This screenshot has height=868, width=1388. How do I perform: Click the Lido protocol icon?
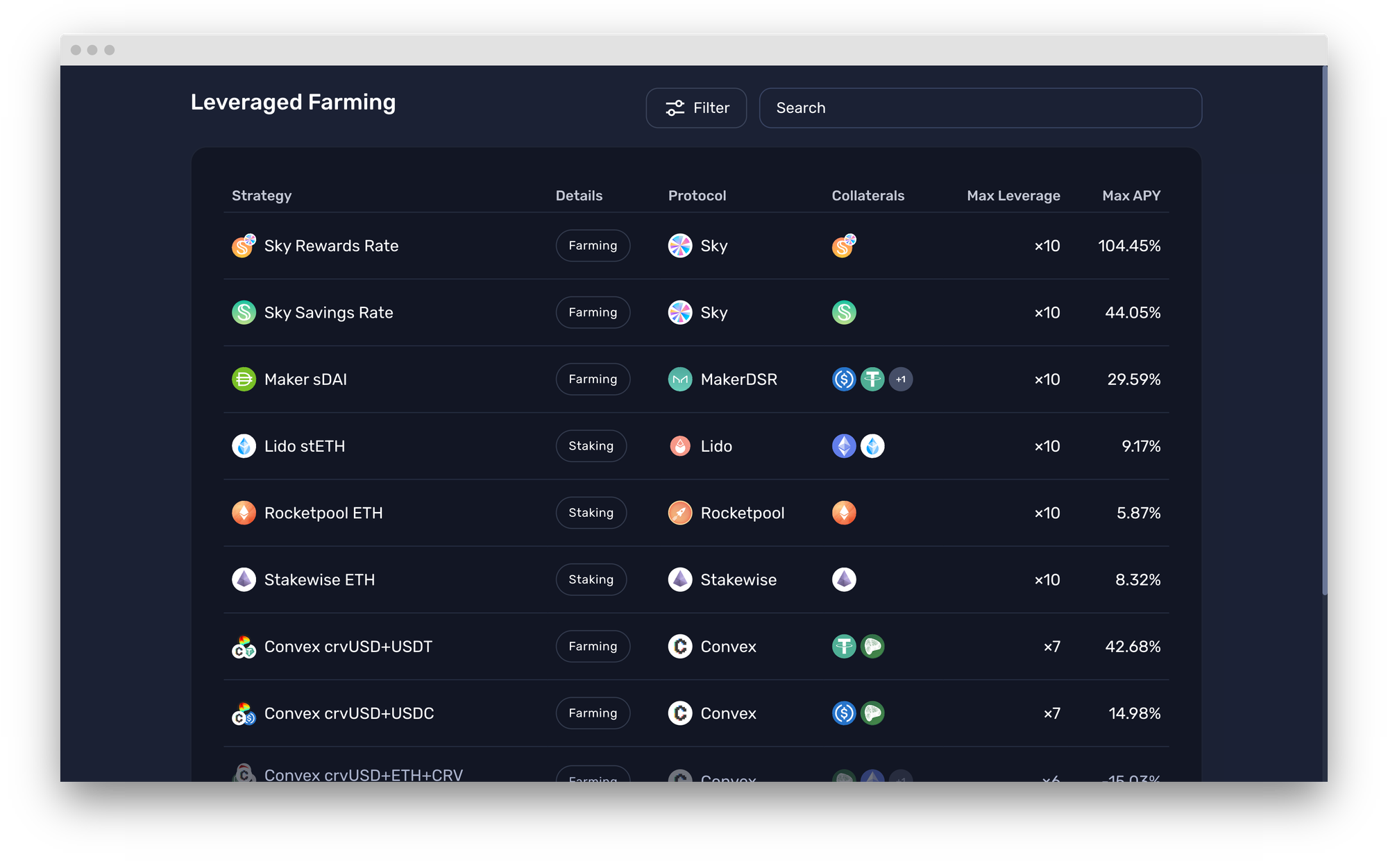680,446
